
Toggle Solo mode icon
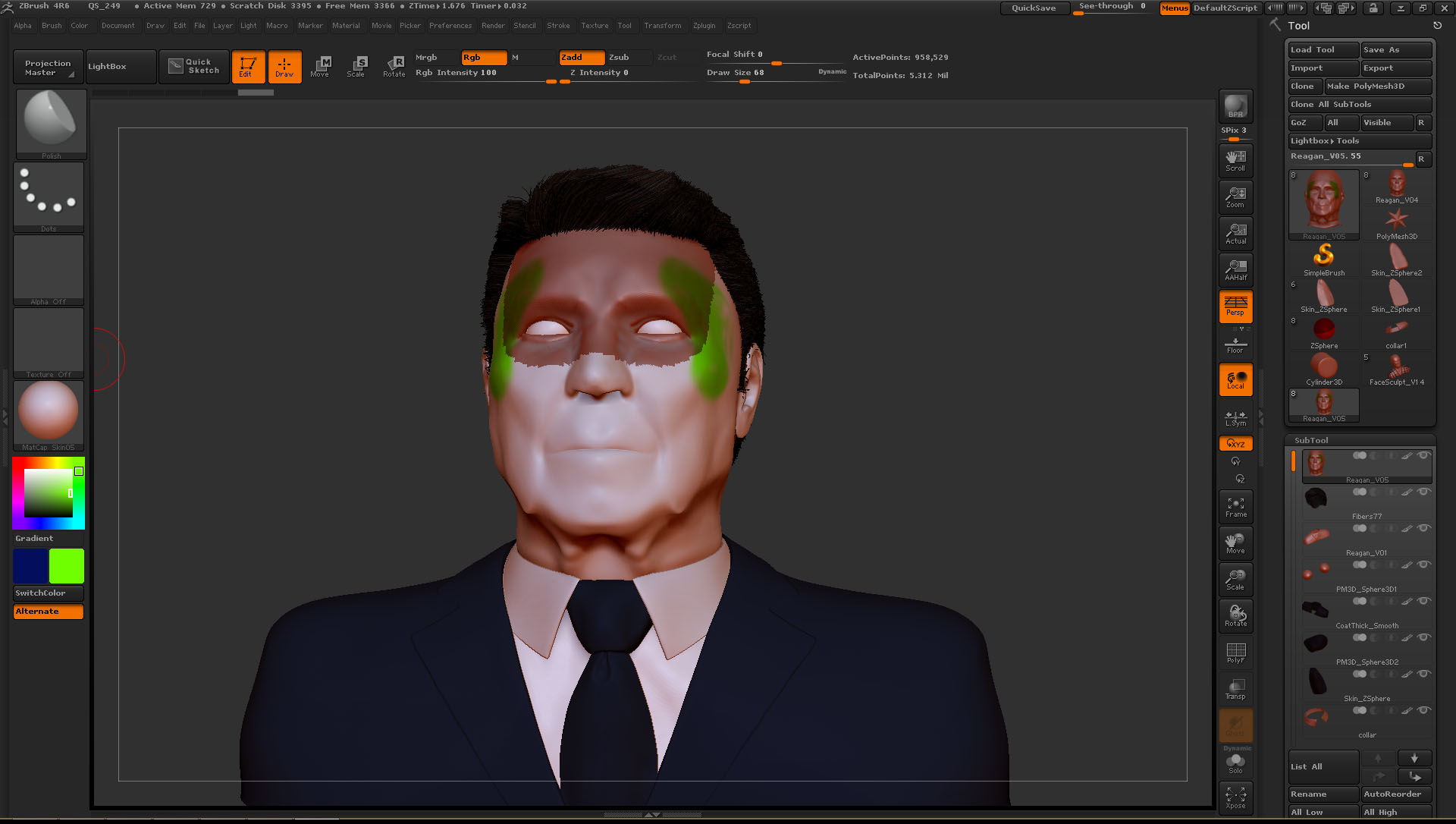pyautogui.click(x=1235, y=762)
